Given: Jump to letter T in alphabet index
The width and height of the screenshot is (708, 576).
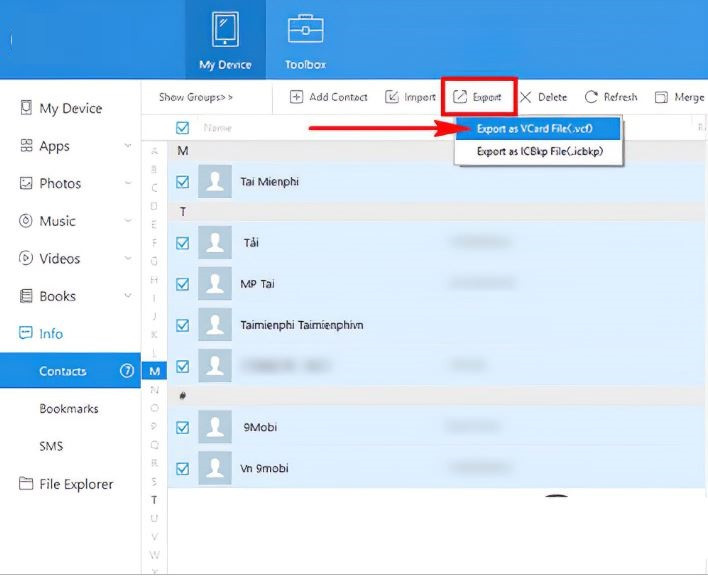Looking at the screenshot, I should click(x=154, y=499).
